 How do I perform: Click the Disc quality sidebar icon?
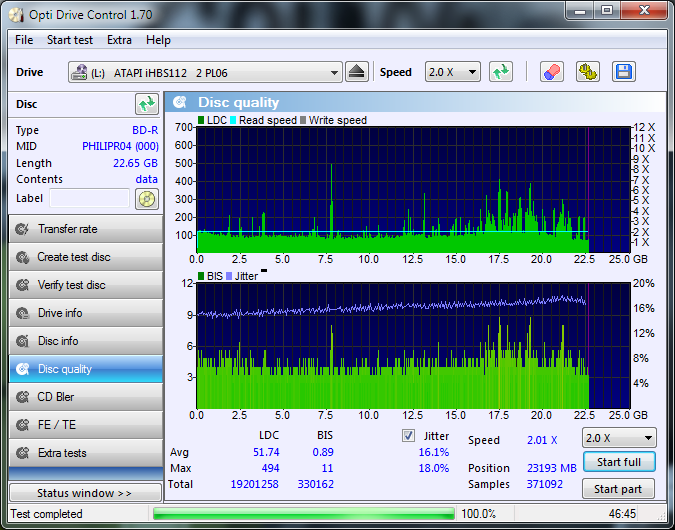click(22, 369)
